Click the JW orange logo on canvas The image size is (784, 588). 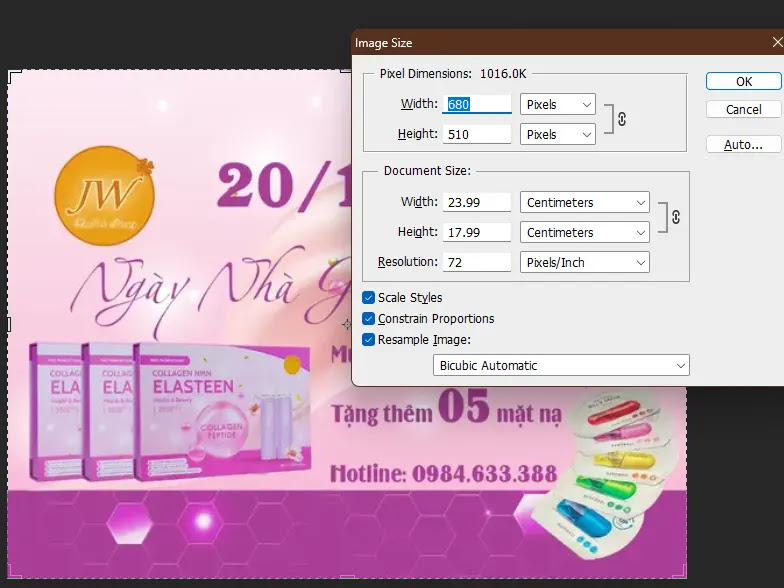(x=104, y=195)
